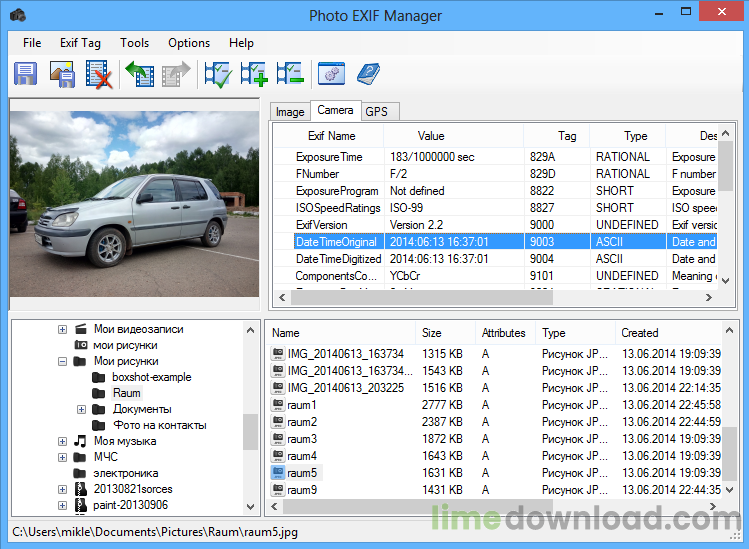Click the 'Version 2.2' value cell
Viewport: 749px width, 549px height.
point(454,225)
